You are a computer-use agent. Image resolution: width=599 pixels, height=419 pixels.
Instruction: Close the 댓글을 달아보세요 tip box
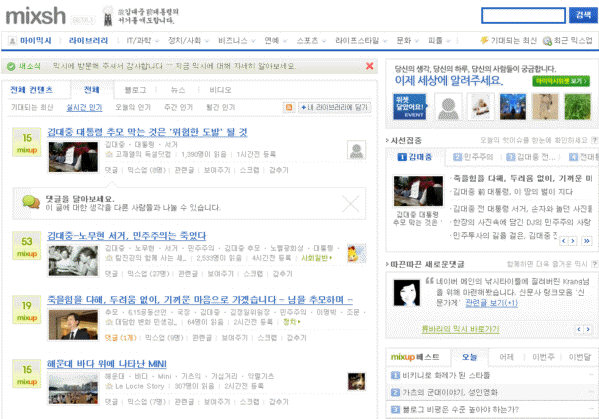(x=350, y=204)
